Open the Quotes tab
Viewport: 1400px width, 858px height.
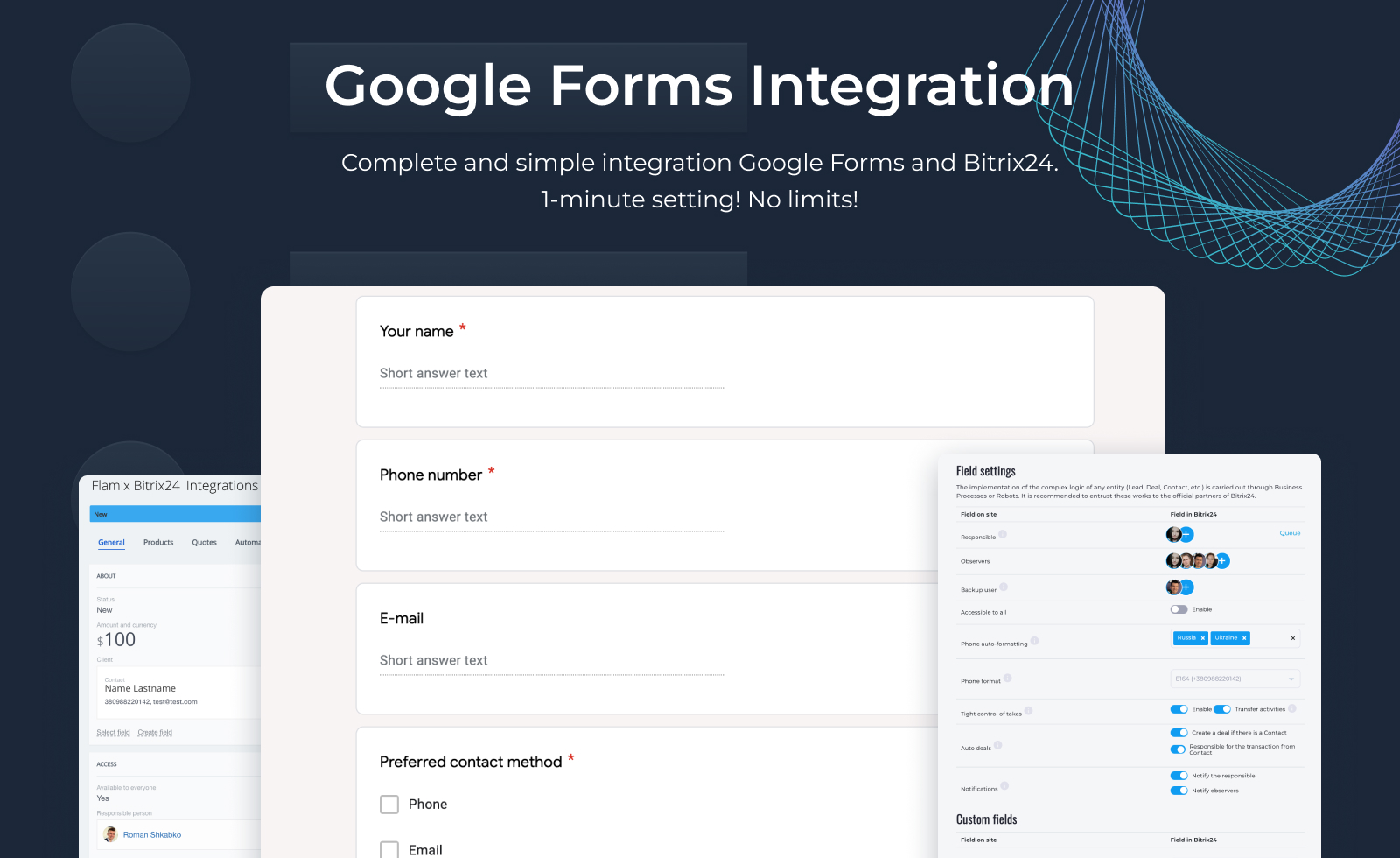point(204,542)
